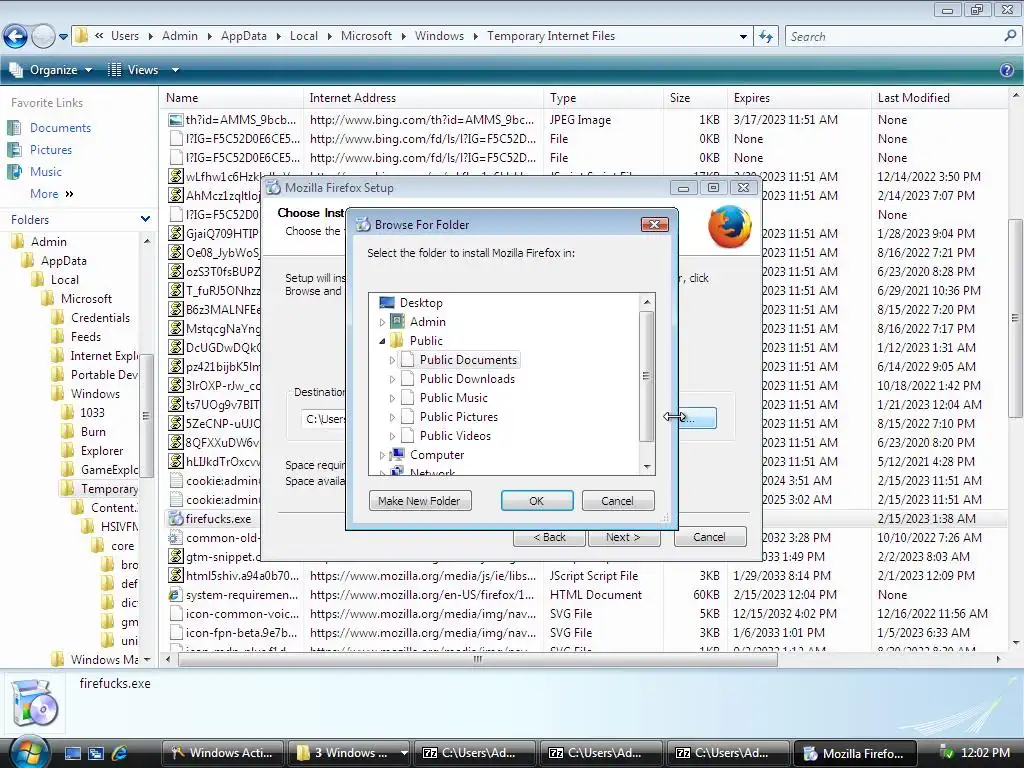1024x768 pixels.
Task: Click the Search input field
Action: (893, 37)
